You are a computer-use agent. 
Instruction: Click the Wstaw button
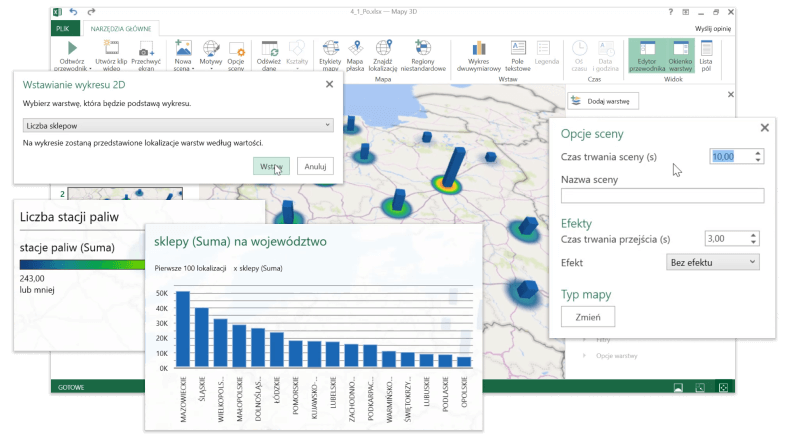tap(271, 166)
